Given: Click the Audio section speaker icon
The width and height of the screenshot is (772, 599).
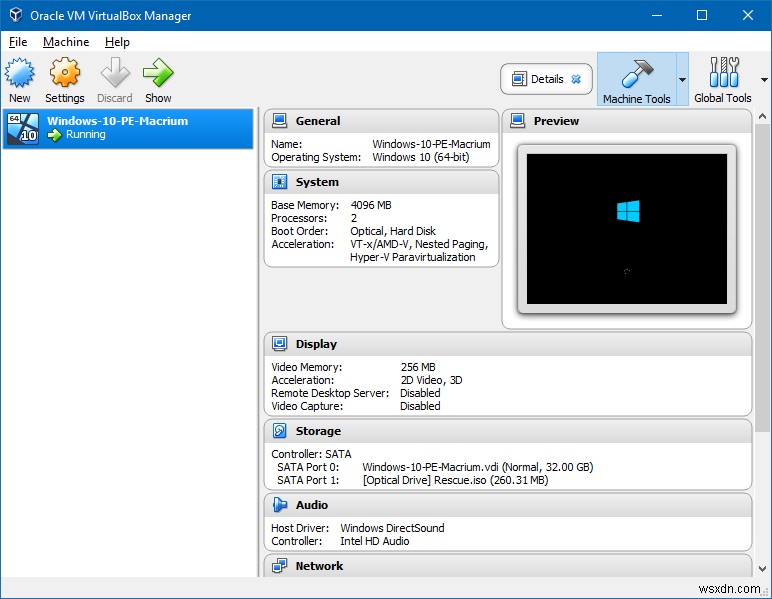Looking at the screenshot, I should point(280,504).
